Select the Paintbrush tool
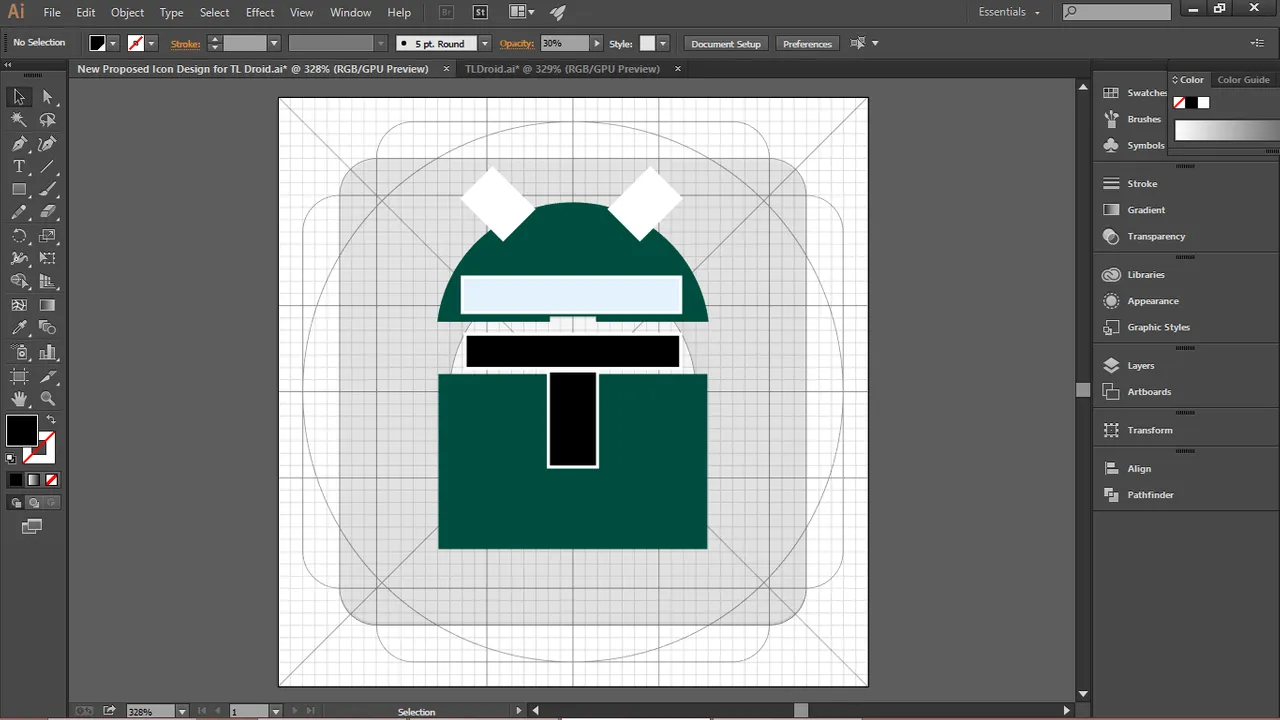This screenshot has height=720, width=1280. (x=47, y=189)
